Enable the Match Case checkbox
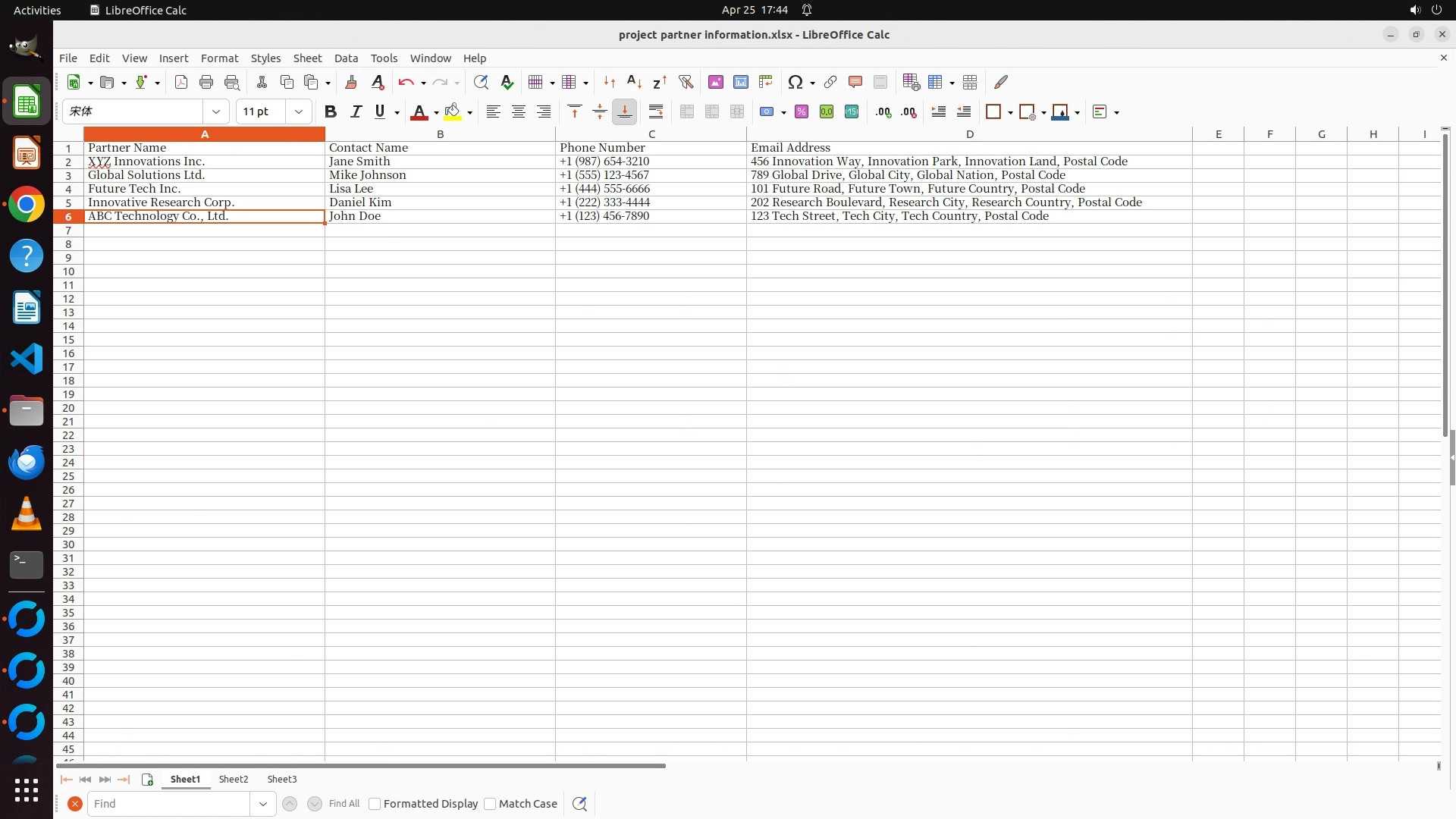The image size is (1456, 819). point(490,804)
